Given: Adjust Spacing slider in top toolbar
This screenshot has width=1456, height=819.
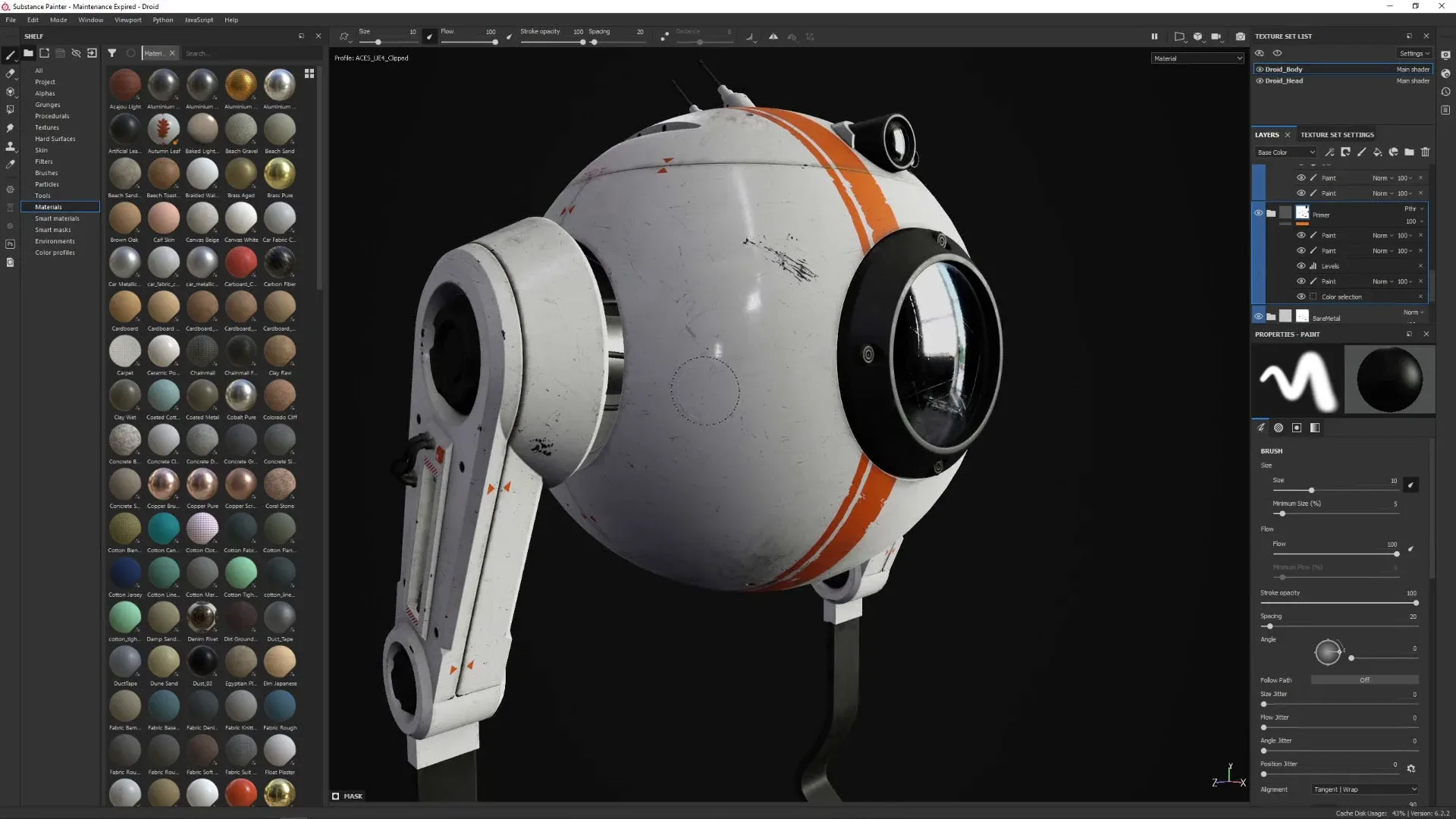Looking at the screenshot, I should coord(618,42).
